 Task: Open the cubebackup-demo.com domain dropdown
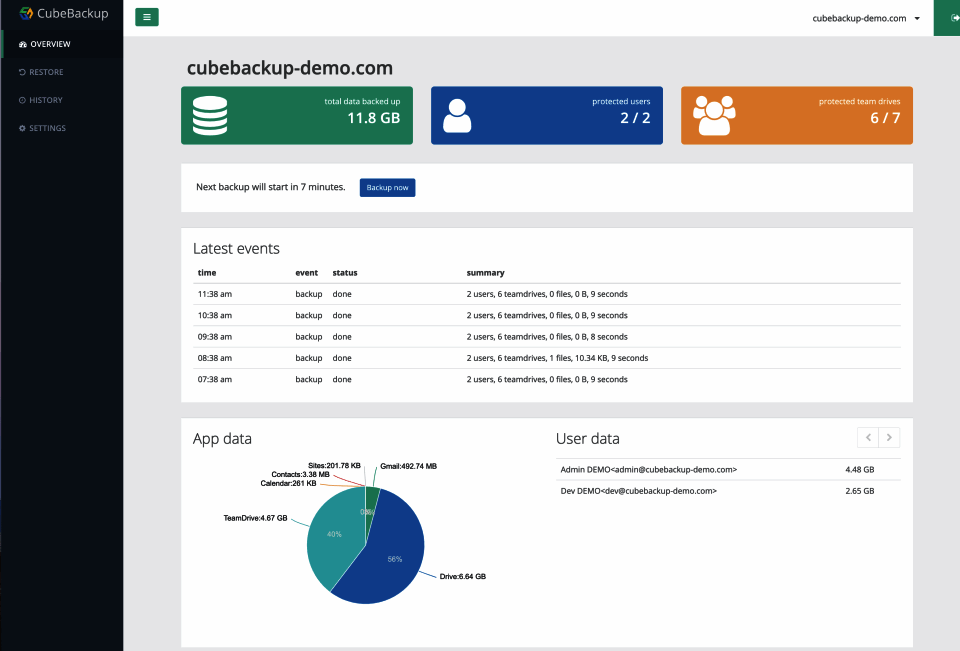pyautogui.click(x=867, y=17)
